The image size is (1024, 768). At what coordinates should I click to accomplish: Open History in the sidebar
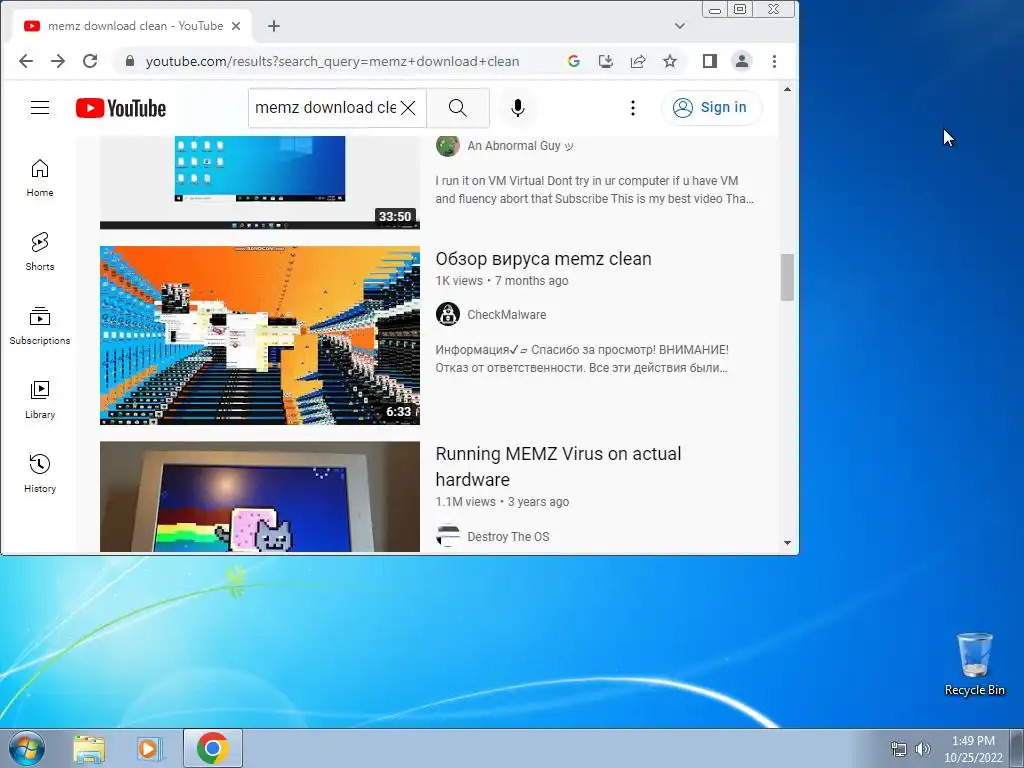pyautogui.click(x=40, y=473)
